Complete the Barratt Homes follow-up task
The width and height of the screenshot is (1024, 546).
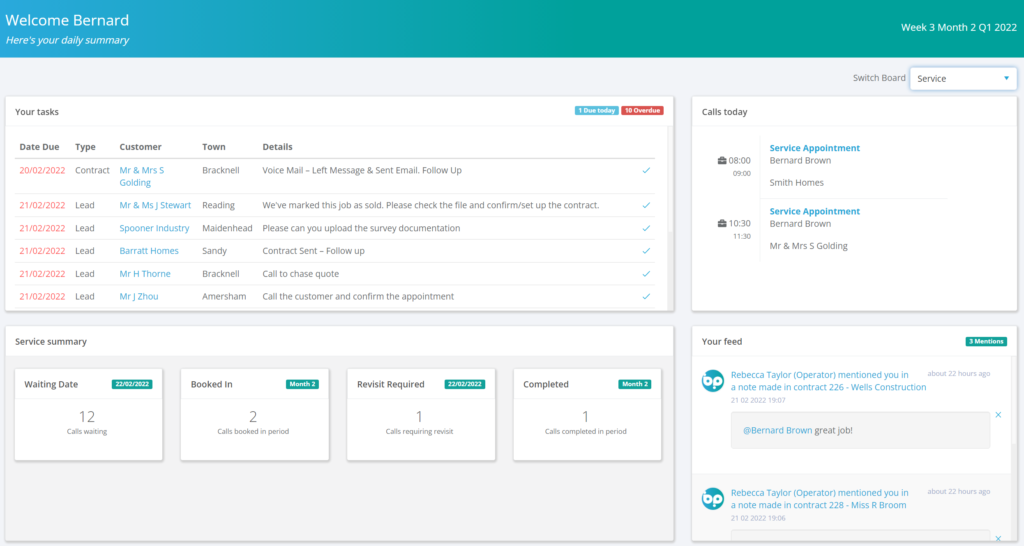pyautogui.click(x=646, y=251)
